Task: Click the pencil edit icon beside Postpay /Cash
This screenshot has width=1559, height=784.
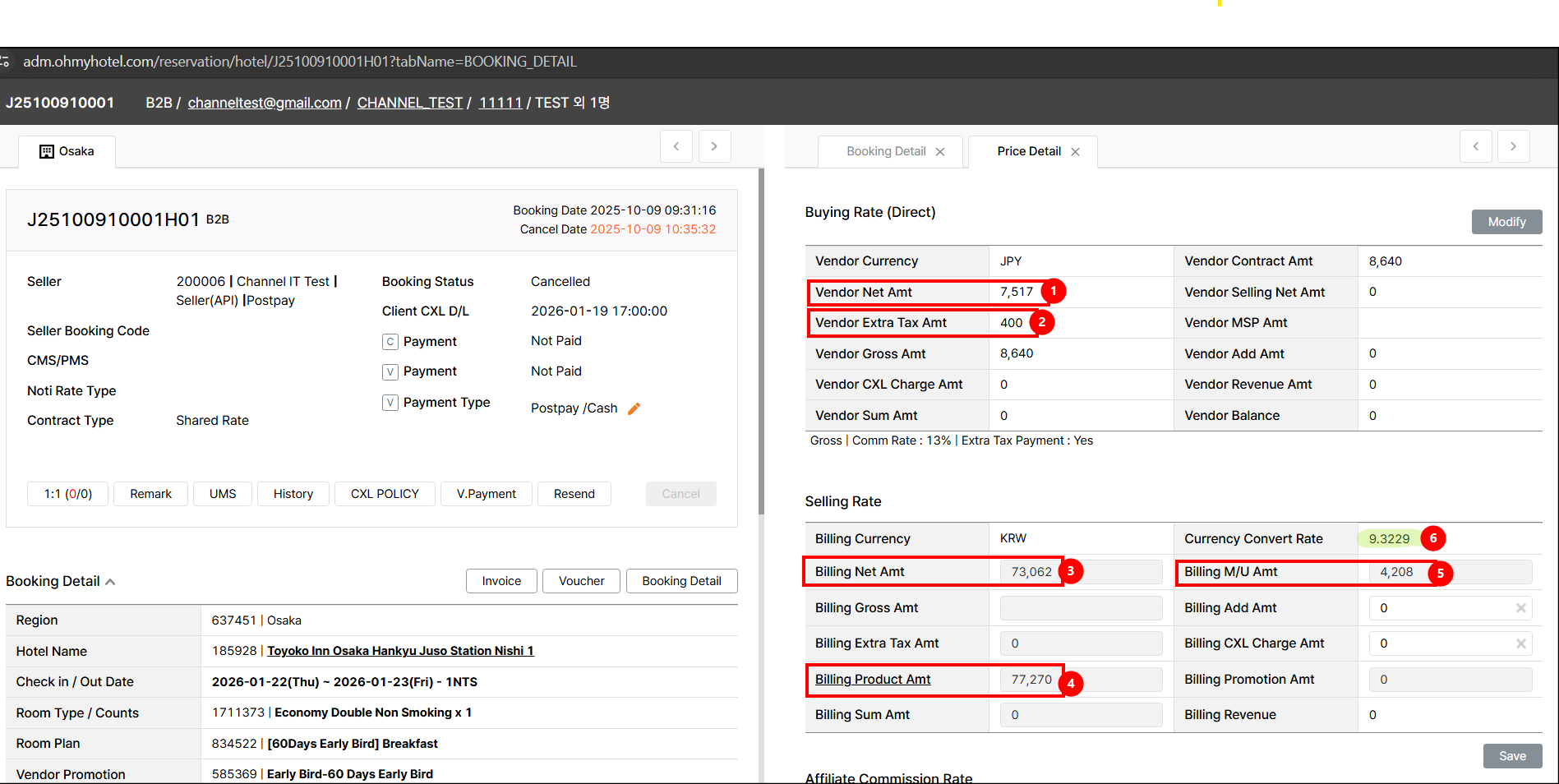Action: (634, 408)
